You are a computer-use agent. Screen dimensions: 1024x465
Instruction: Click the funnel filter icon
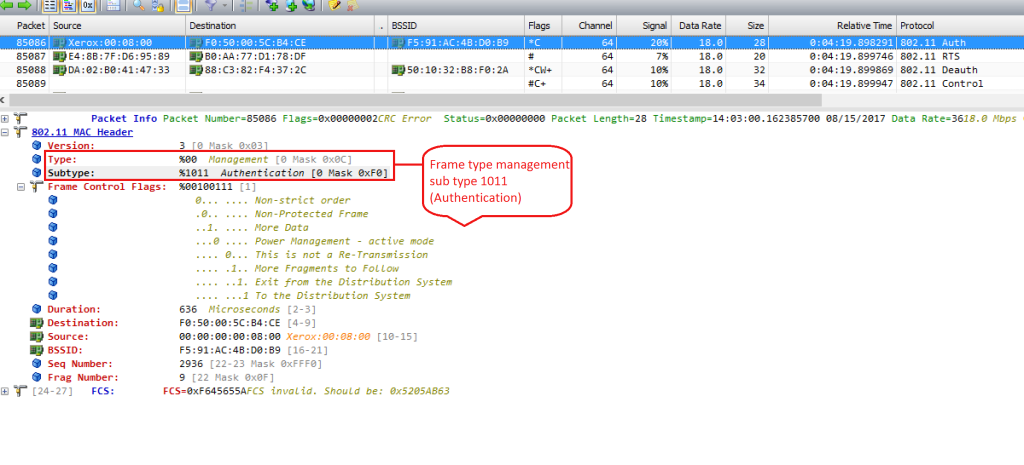click(x=210, y=5)
